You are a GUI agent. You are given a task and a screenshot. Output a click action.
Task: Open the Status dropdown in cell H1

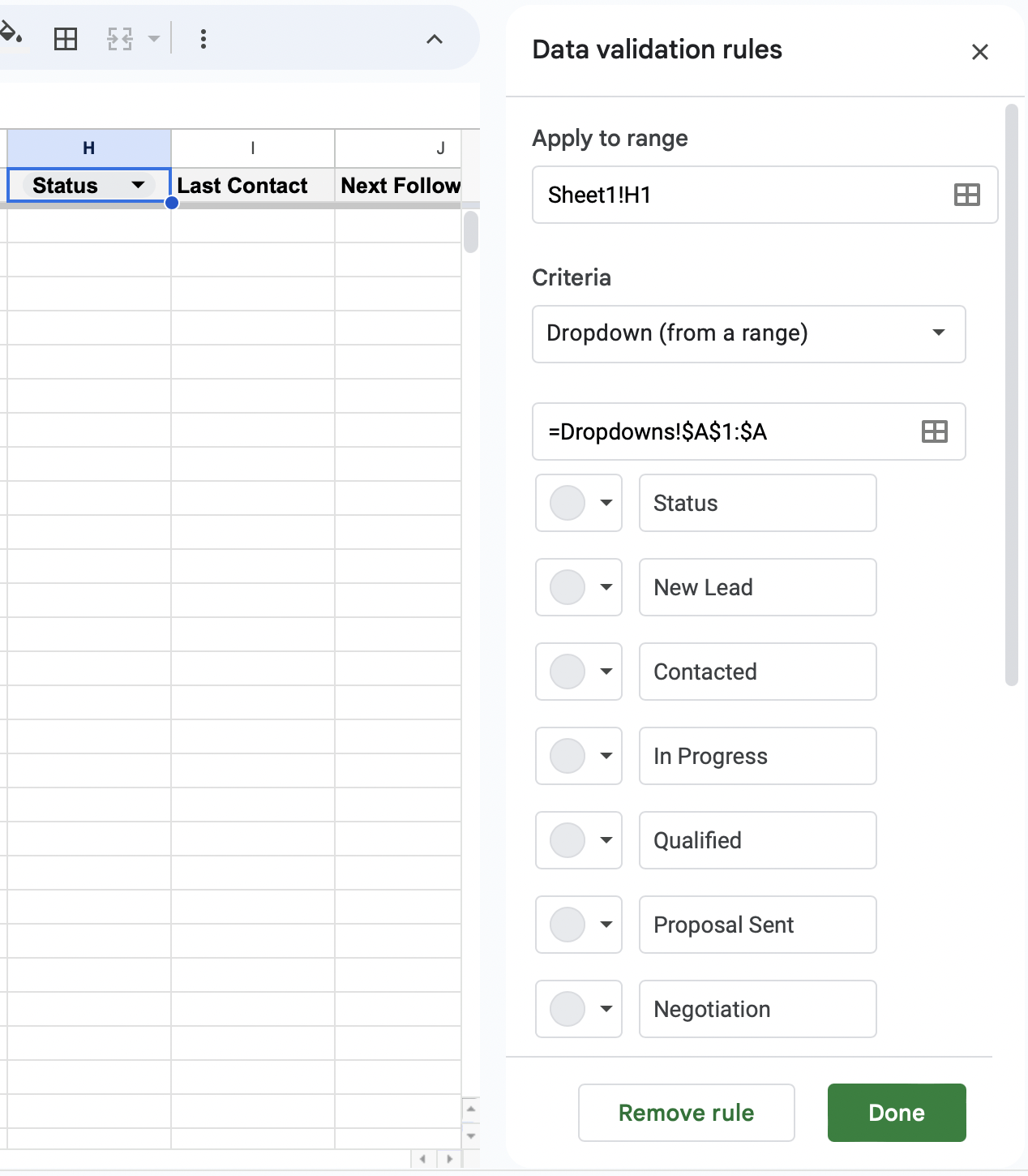(139, 185)
